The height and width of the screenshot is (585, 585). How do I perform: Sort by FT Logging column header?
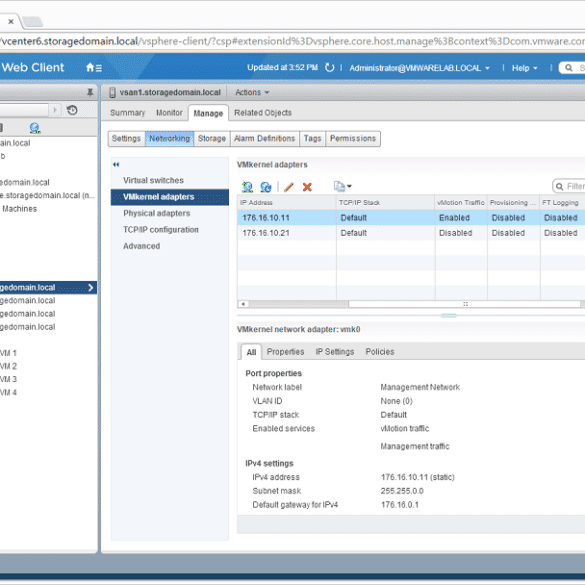[x=562, y=203]
